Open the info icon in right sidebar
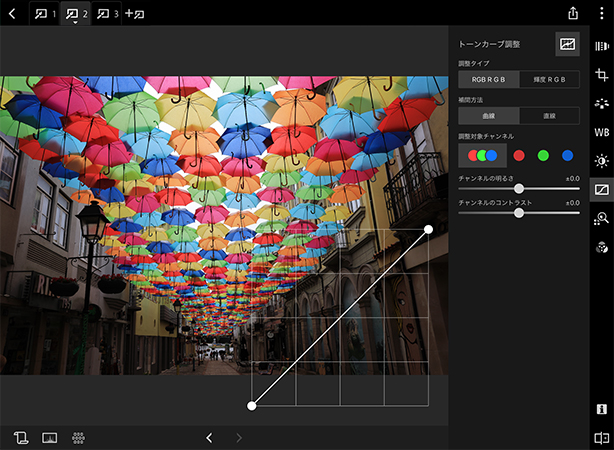The height and width of the screenshot is (450, 614). pos(601,409)
